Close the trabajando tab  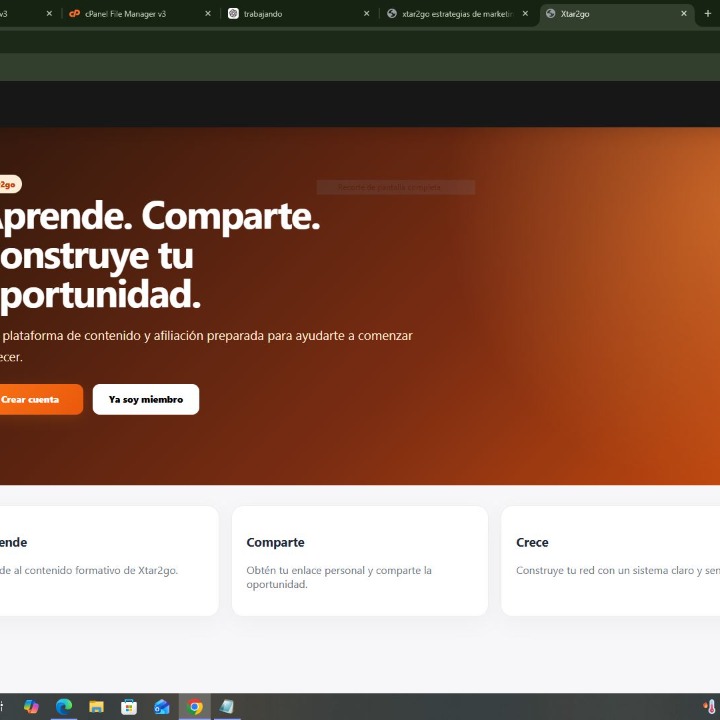(366, 14)
